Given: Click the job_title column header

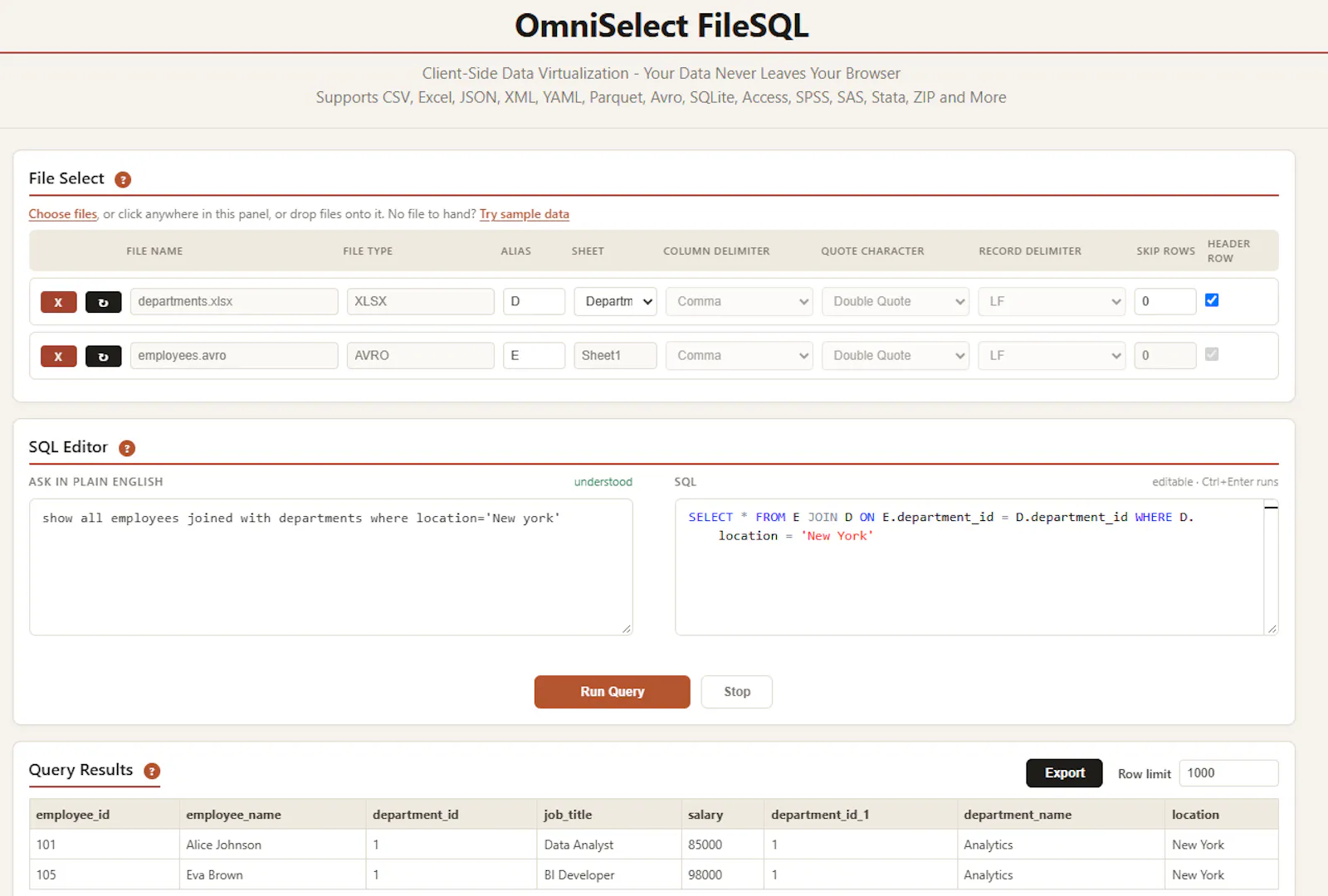Looking at the screenshot, I should 609,815.
